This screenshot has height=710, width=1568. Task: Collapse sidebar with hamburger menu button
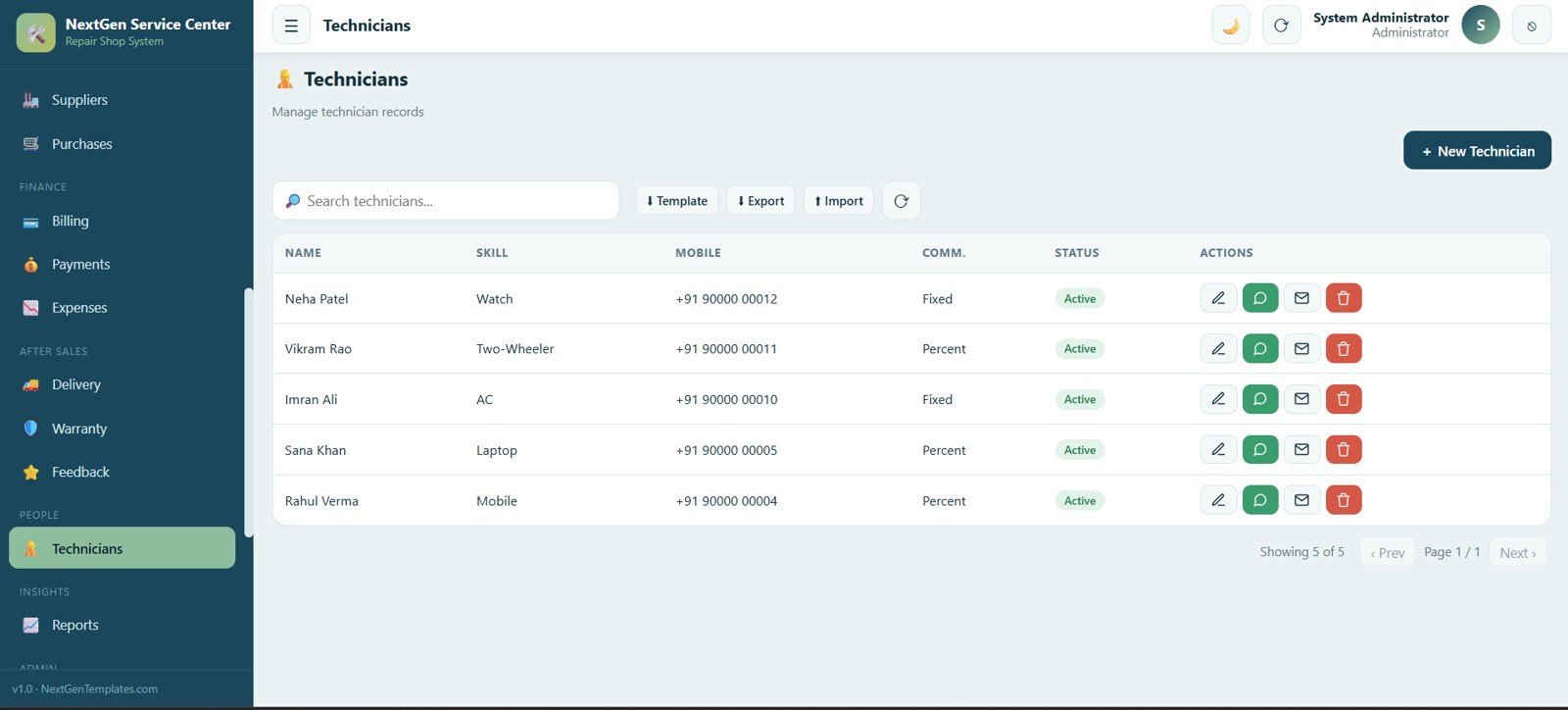291,25
